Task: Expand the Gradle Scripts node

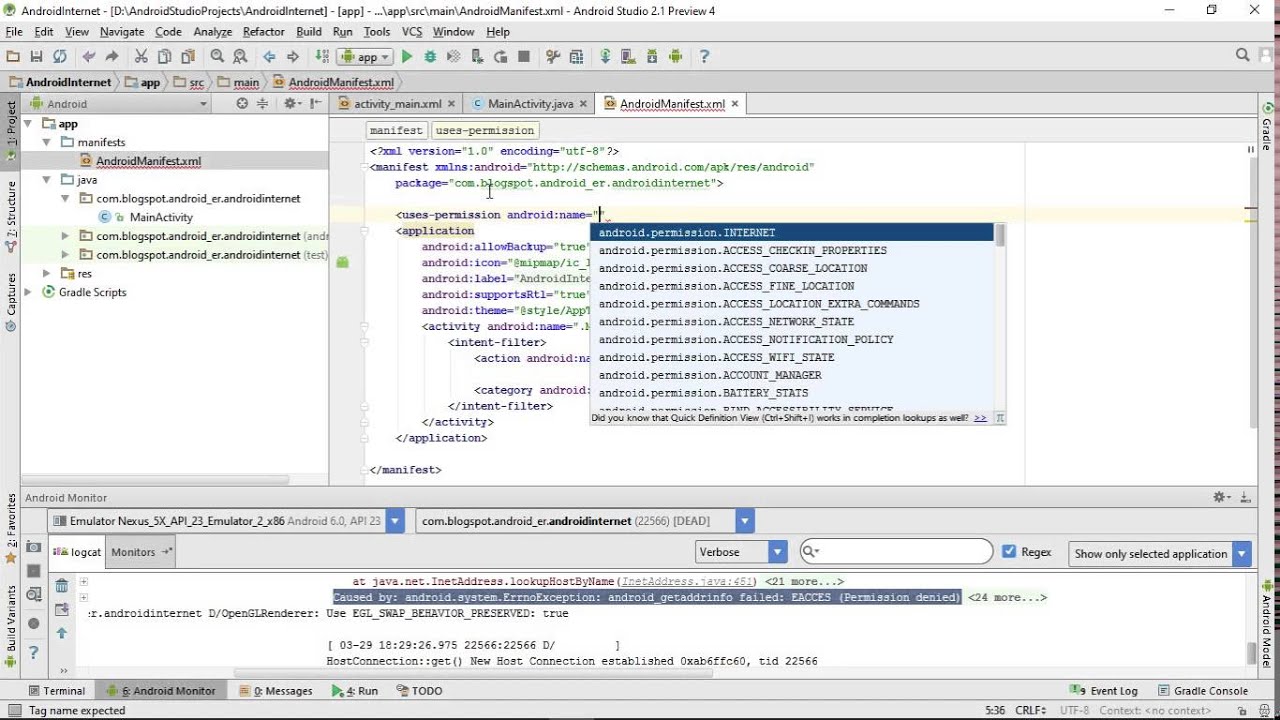Action: point(29,292)
